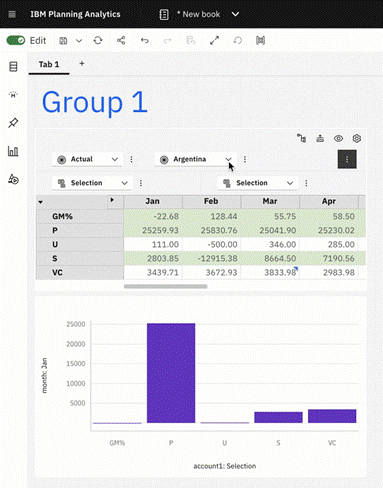This screenshot has width=383, height=488.
Task: Click the save icon in toolbar
Action: 63,41
